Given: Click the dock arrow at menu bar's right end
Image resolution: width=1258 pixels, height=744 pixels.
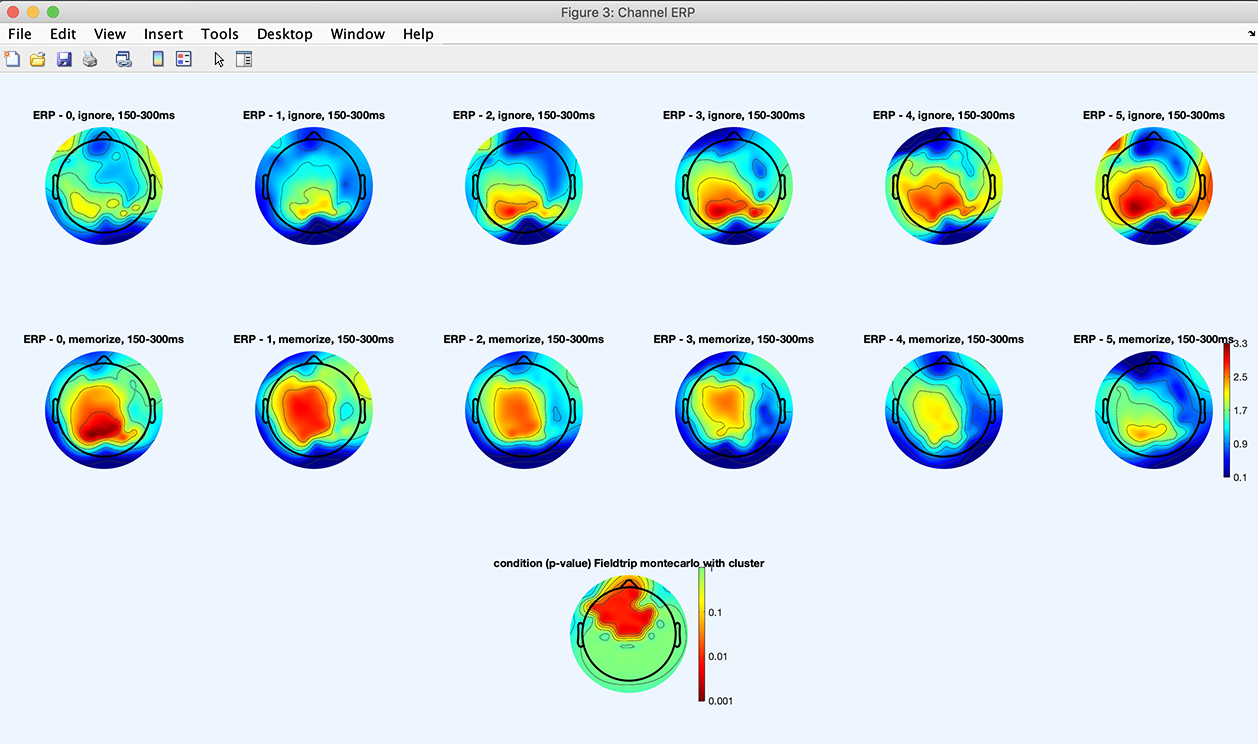Looking at the screenshot, I should pos(1251,34).
